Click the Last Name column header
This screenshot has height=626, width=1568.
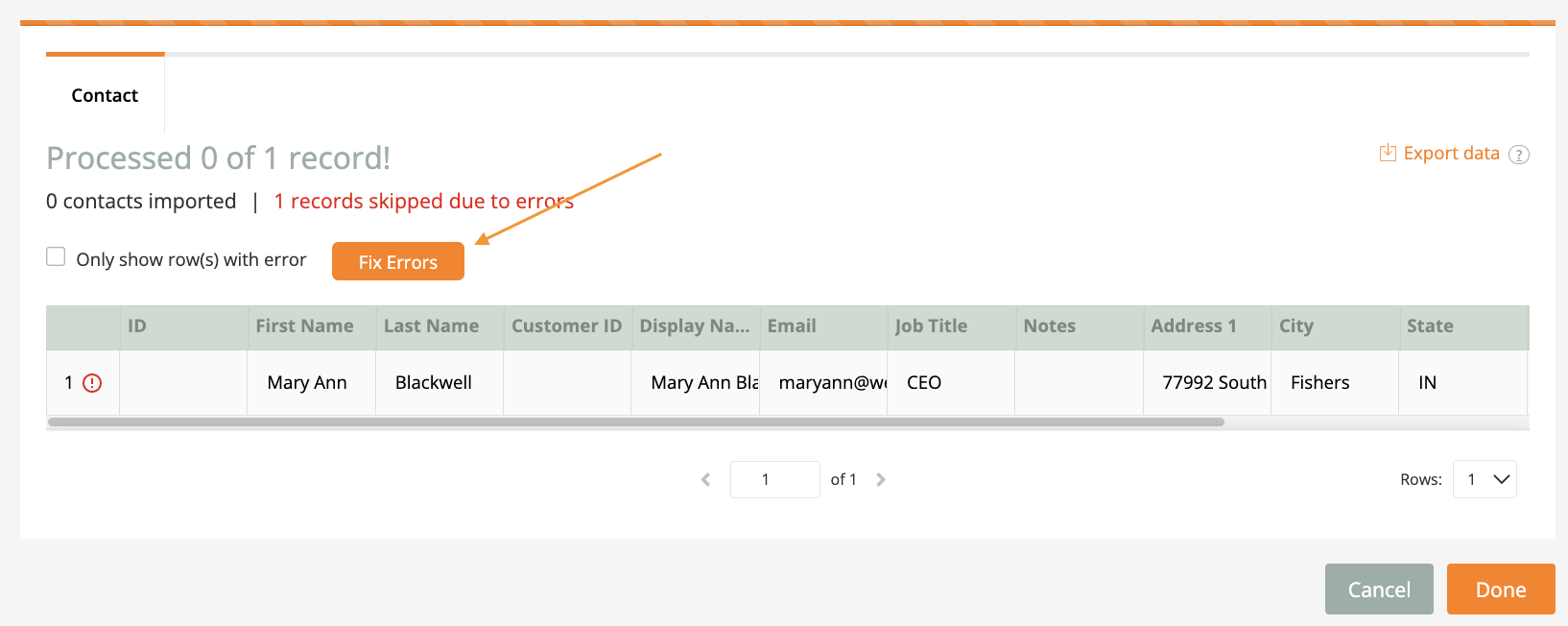point(440,326)
